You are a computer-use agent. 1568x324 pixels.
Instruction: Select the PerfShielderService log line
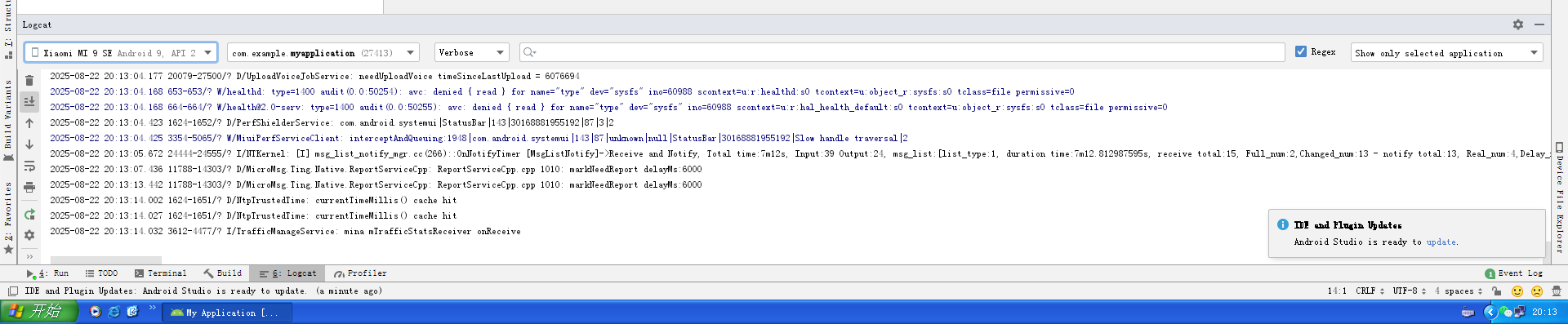pyautogui.click(x=332, y=122)
